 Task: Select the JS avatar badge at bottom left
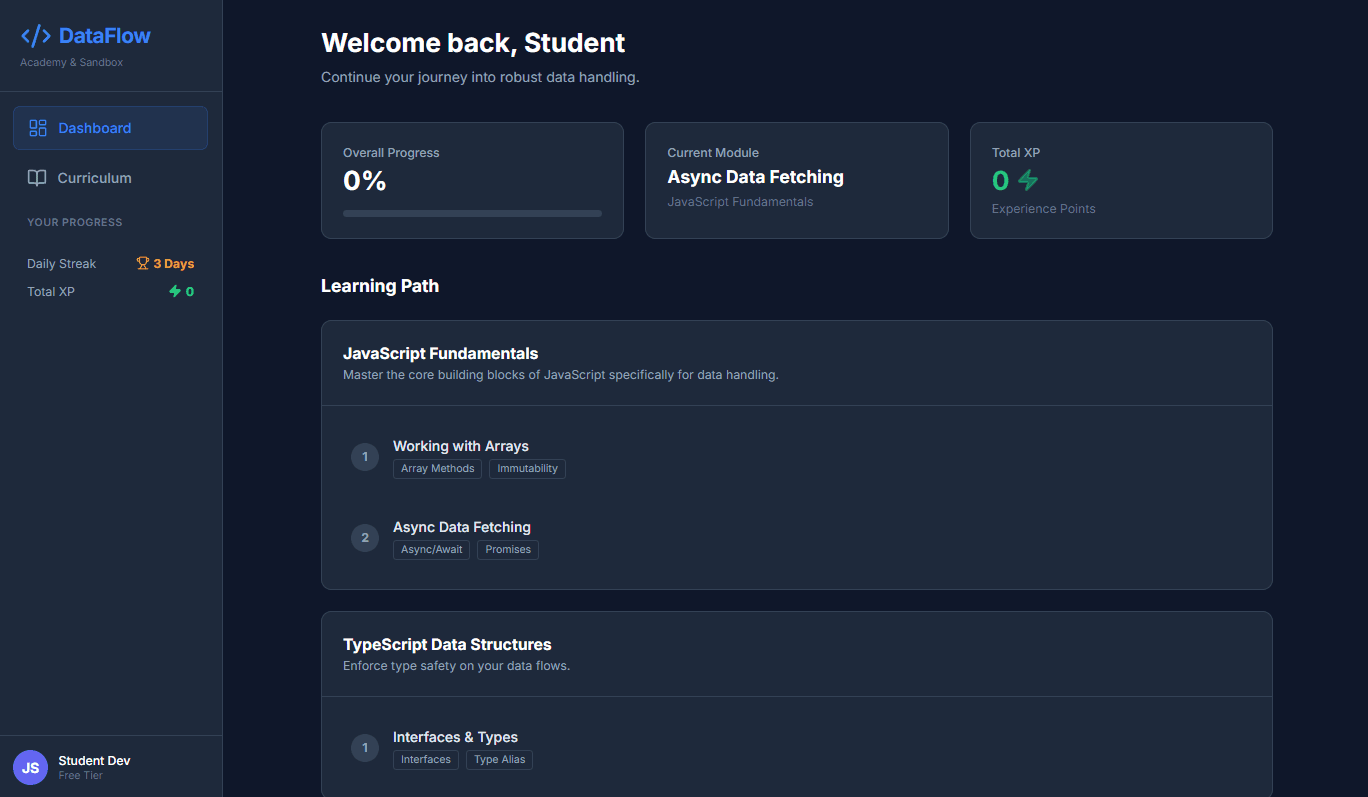click(x=30, y=766)
